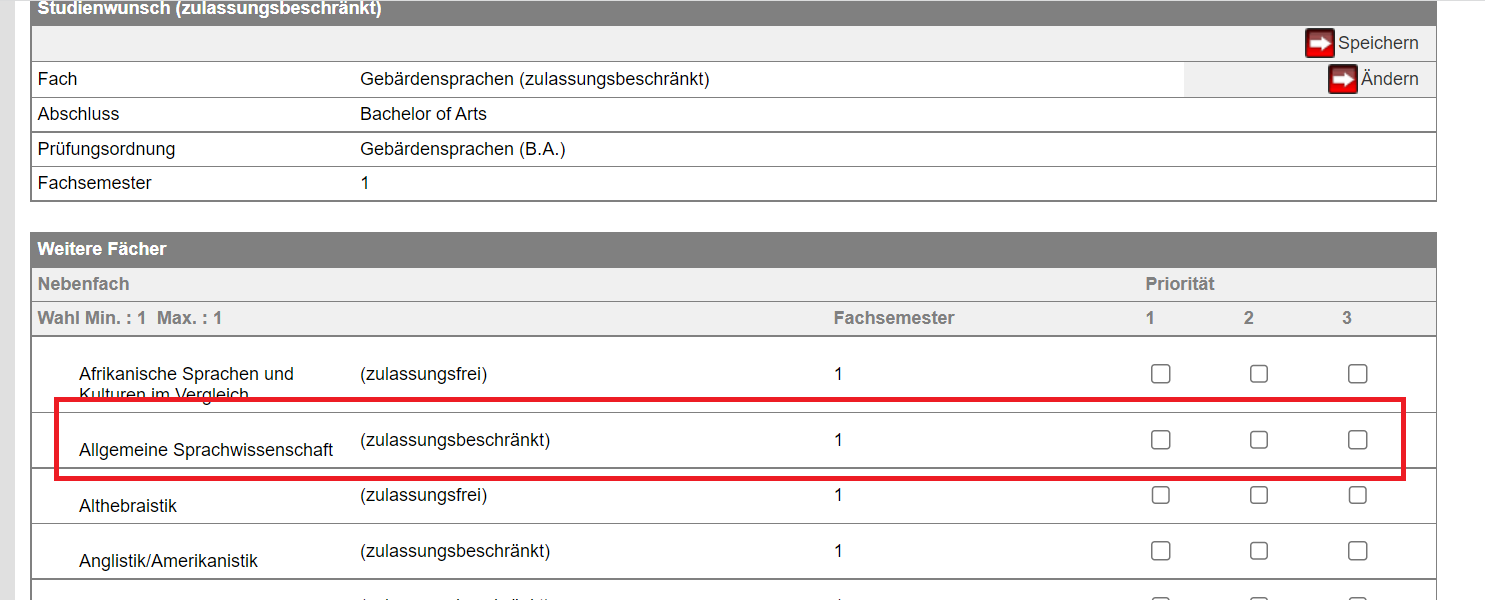Viewport: 1485px width, 600px height.
Task: Select Allgemeine Sprachwissenschaft
Action: [x=206, y=449]
